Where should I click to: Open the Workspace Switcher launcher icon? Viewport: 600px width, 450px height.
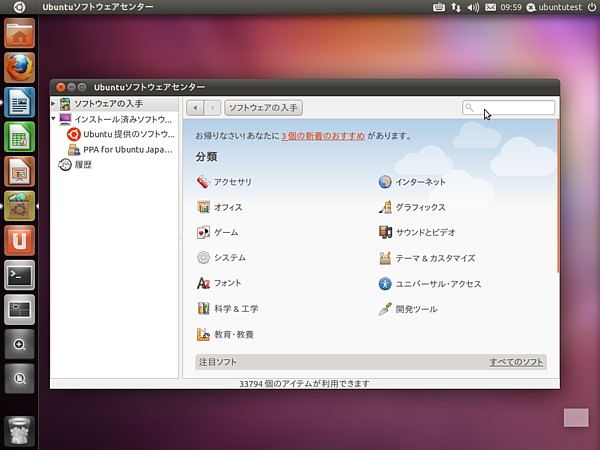coord(20,309)
